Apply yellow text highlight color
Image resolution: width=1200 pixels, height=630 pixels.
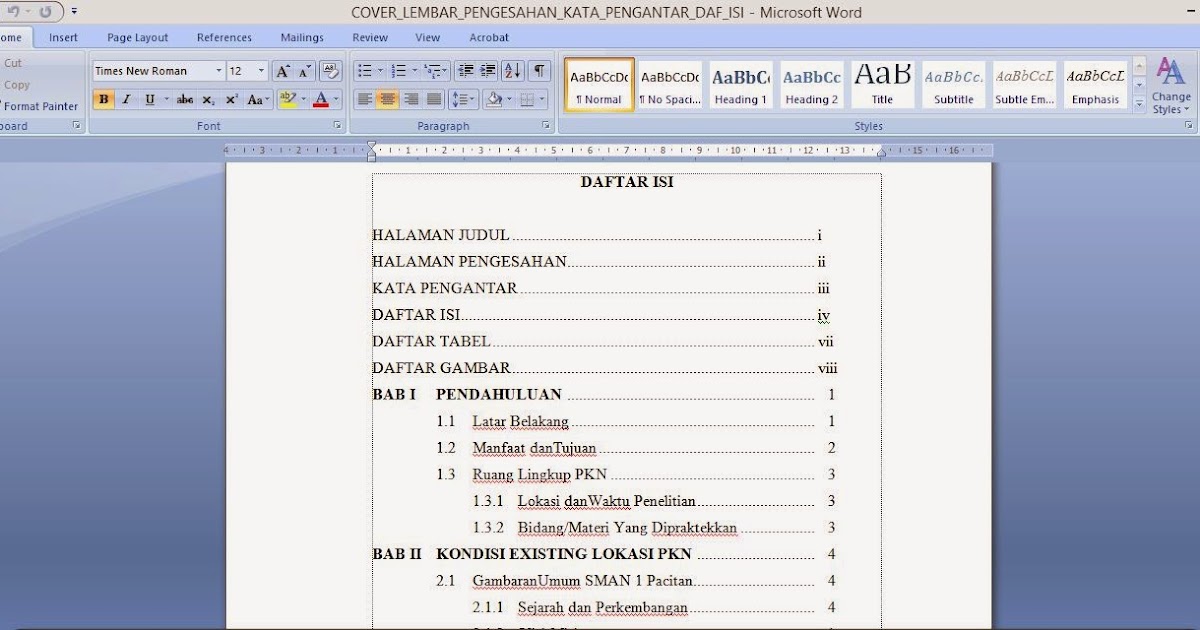(287, 100)
